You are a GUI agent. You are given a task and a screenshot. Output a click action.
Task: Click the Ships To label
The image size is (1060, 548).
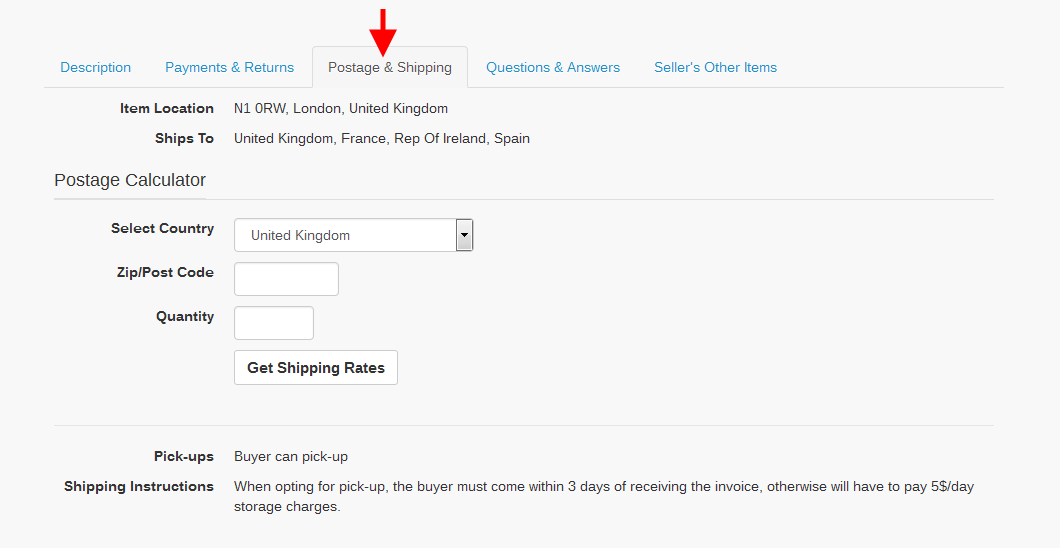coord(184,138)
